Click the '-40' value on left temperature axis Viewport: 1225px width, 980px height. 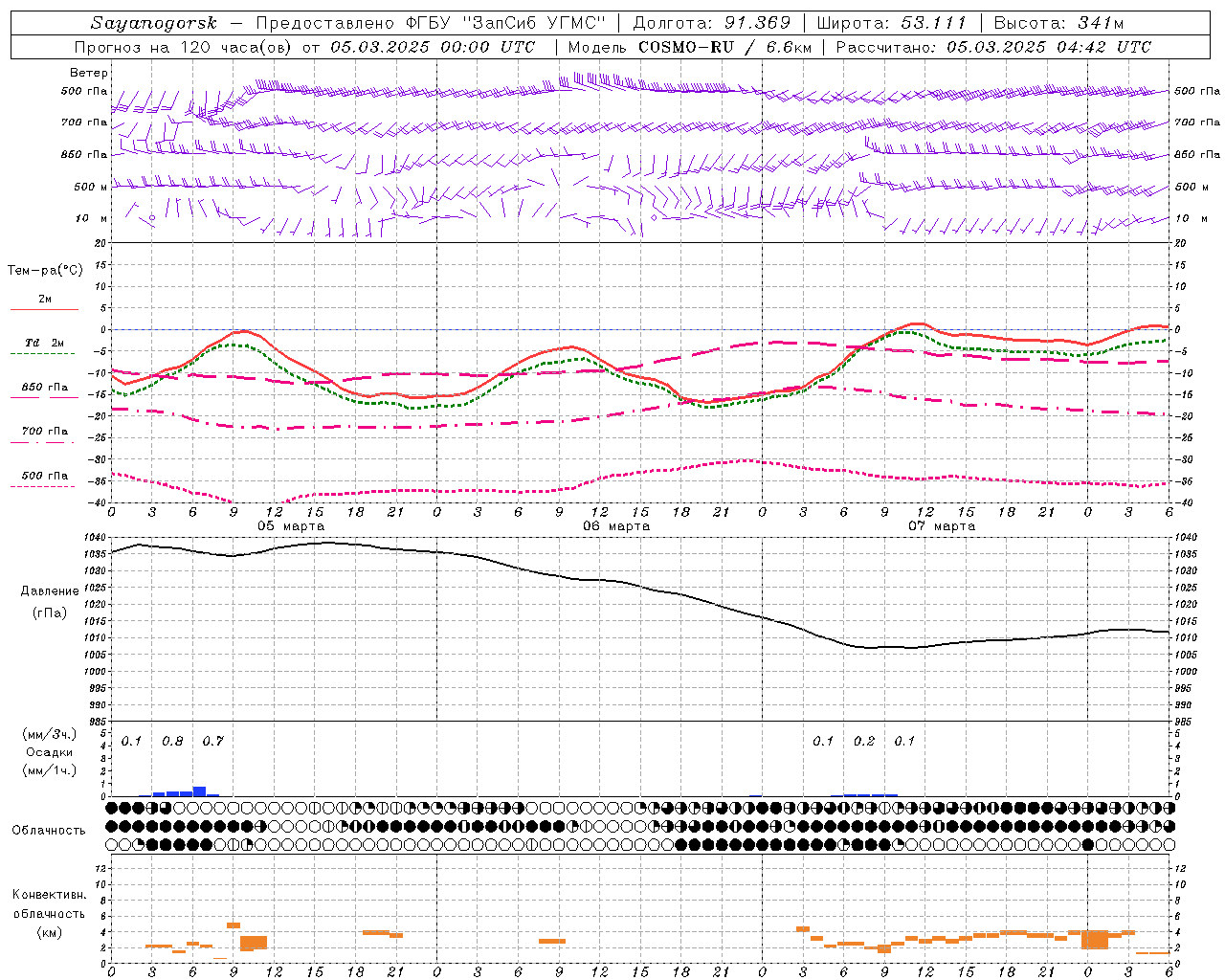[x=98, y=501]
